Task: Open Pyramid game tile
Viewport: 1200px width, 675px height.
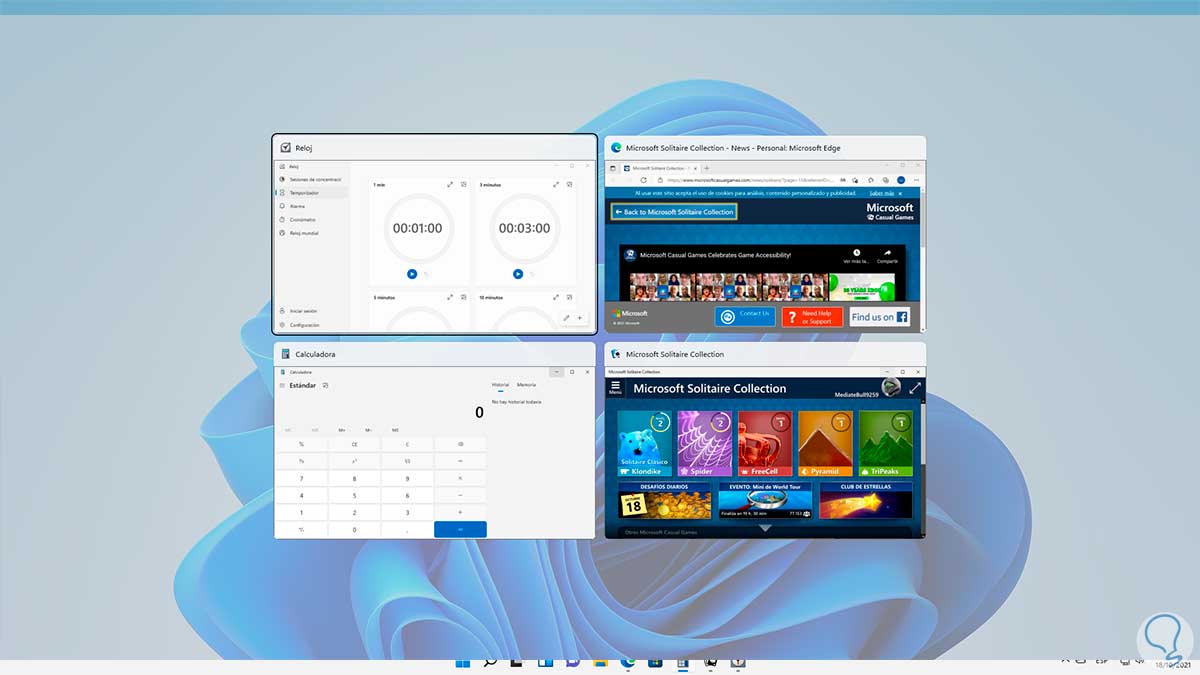Action: click(825, 443)
